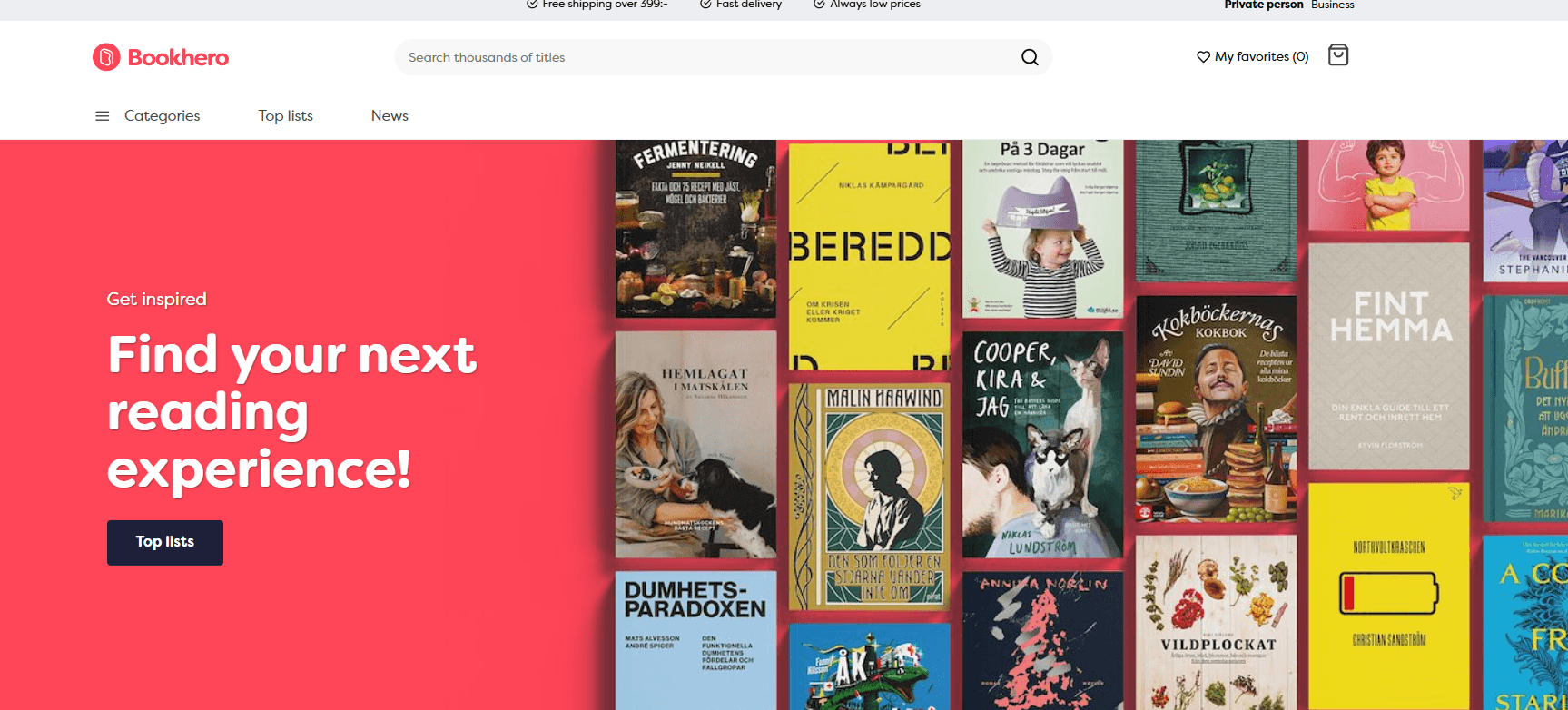Expand the Categories menu
This screenshot has height=710, width=1568.
162,116
